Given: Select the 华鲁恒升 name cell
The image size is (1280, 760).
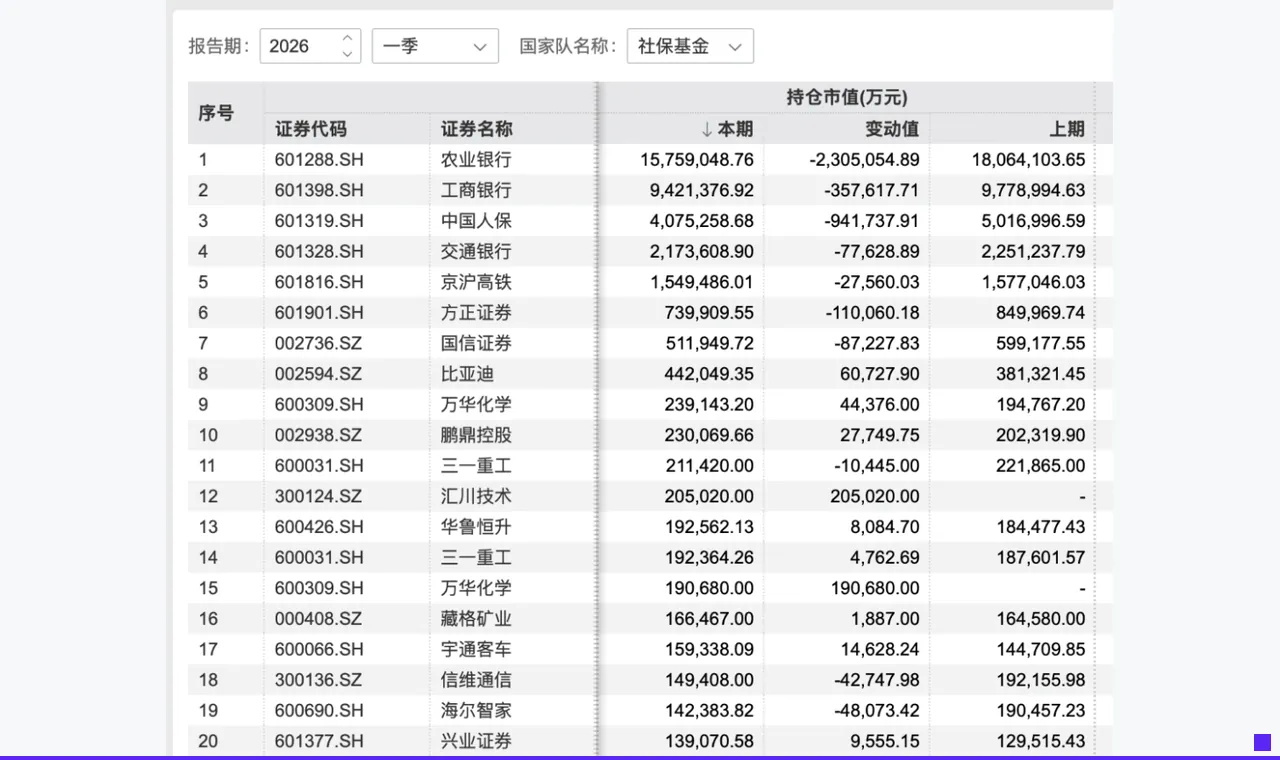Looking at the screenshot, I should tap(476, 527).
